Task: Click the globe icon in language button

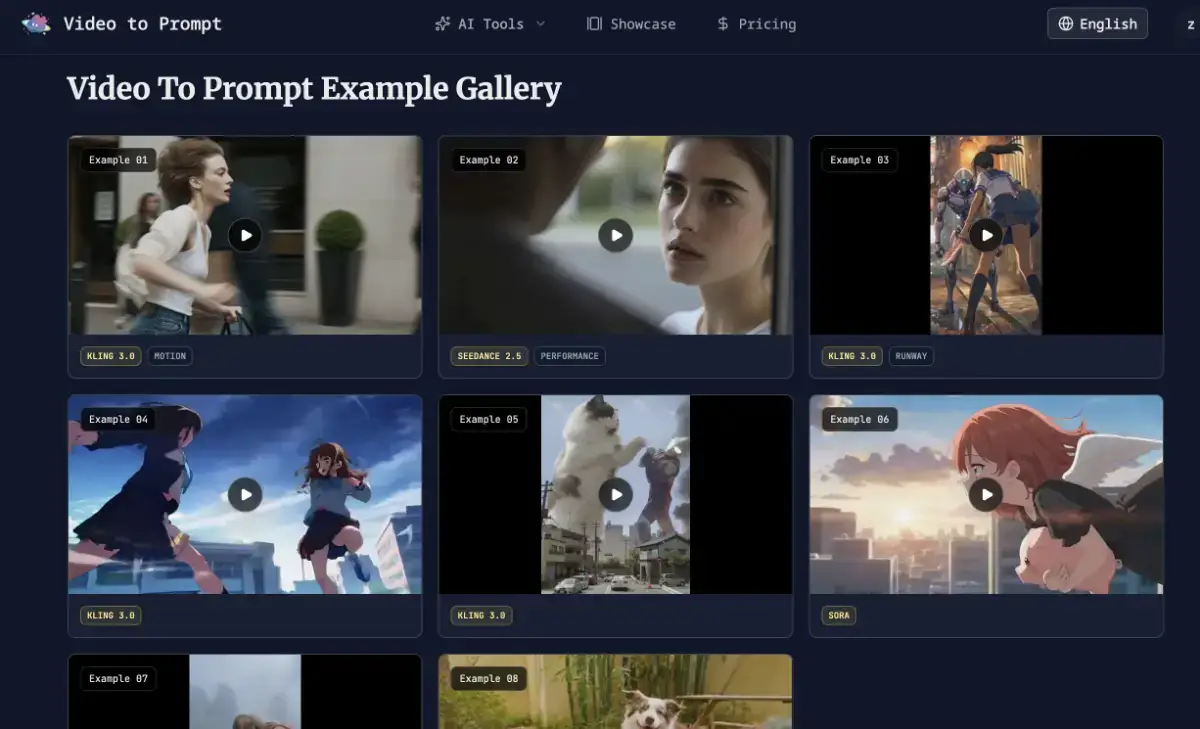Action: click(1066, 24)
